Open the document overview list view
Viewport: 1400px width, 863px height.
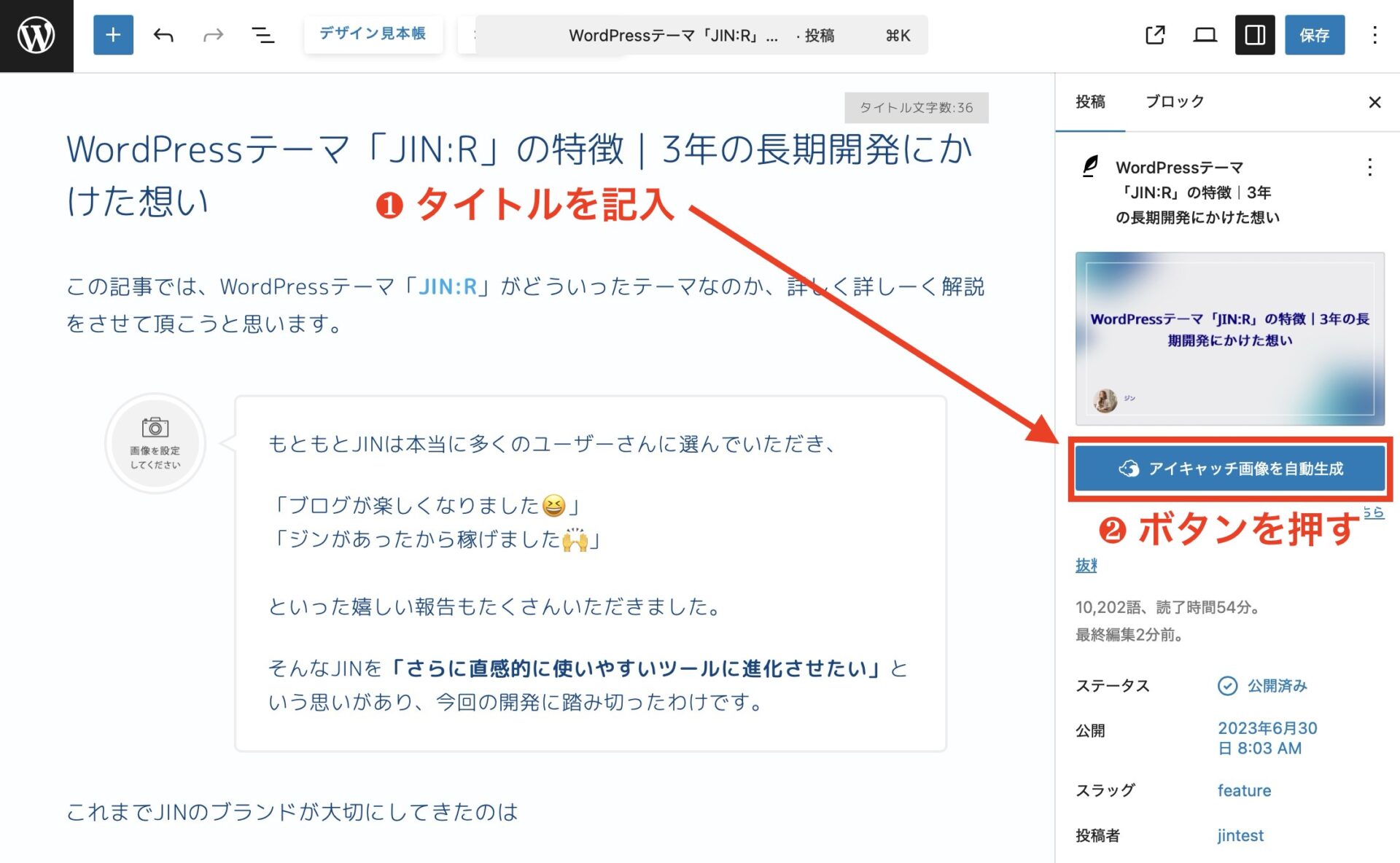coord(262,35)
